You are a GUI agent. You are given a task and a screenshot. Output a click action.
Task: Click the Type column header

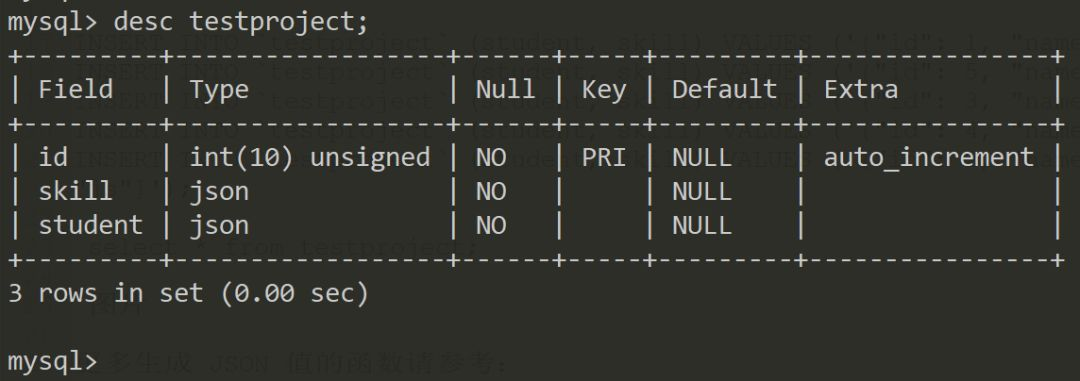(219, 90)
